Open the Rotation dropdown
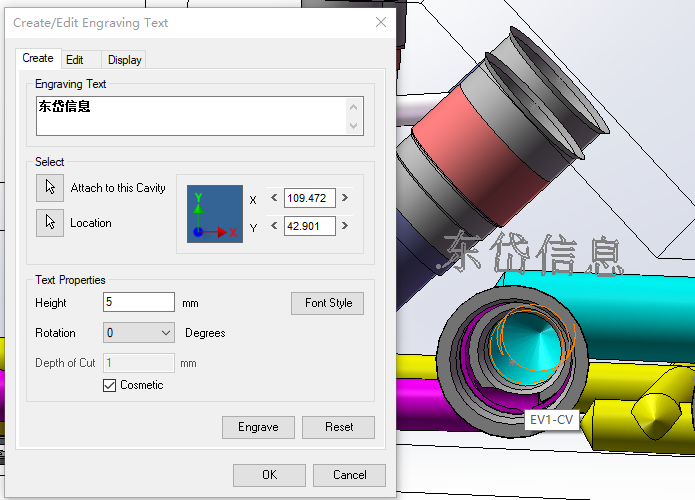Screen dimensions: 695x500 tap(139, 332)
